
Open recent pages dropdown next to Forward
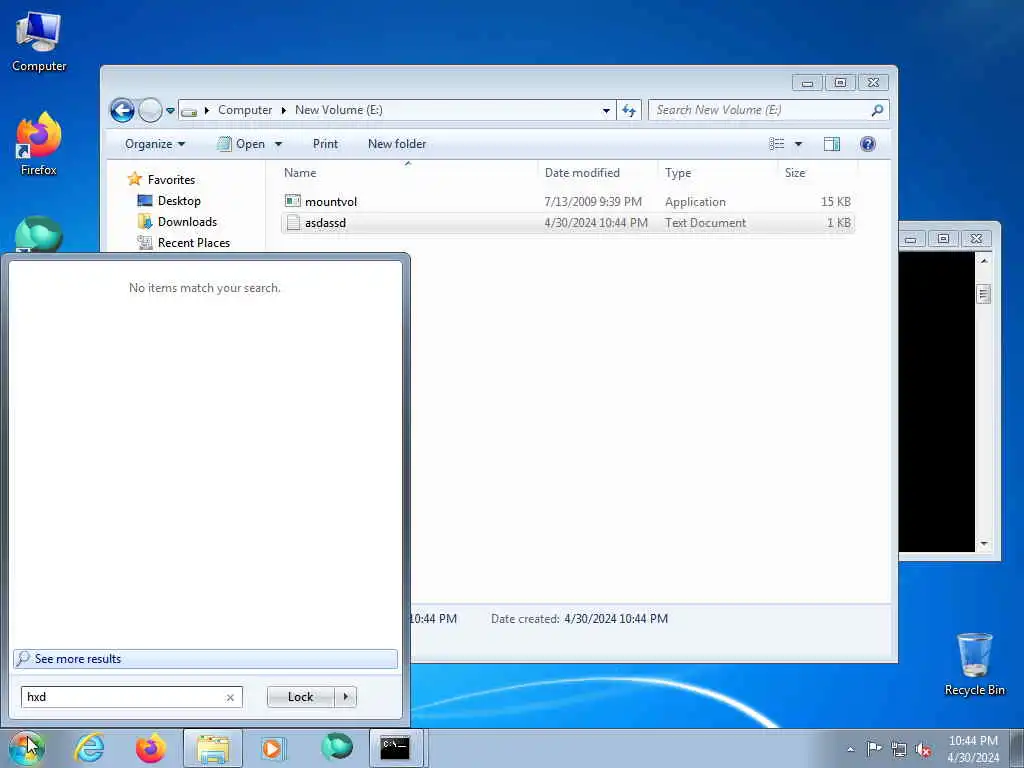[170, 110]
